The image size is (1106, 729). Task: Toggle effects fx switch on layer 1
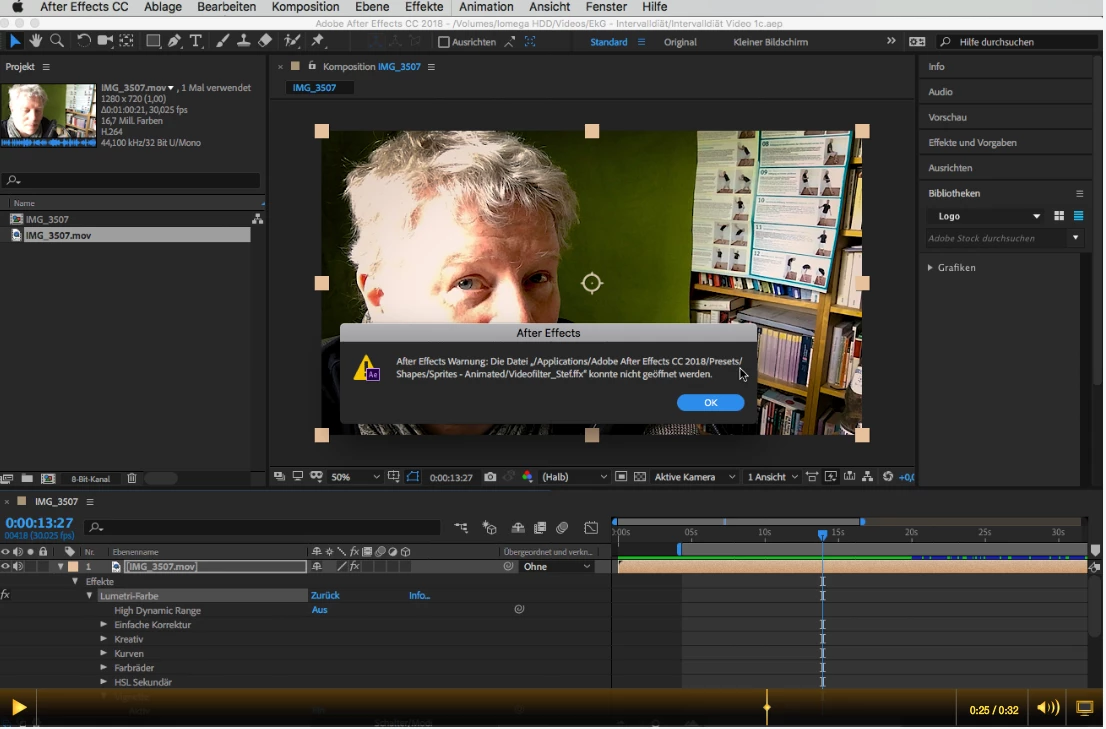[355, 567]
